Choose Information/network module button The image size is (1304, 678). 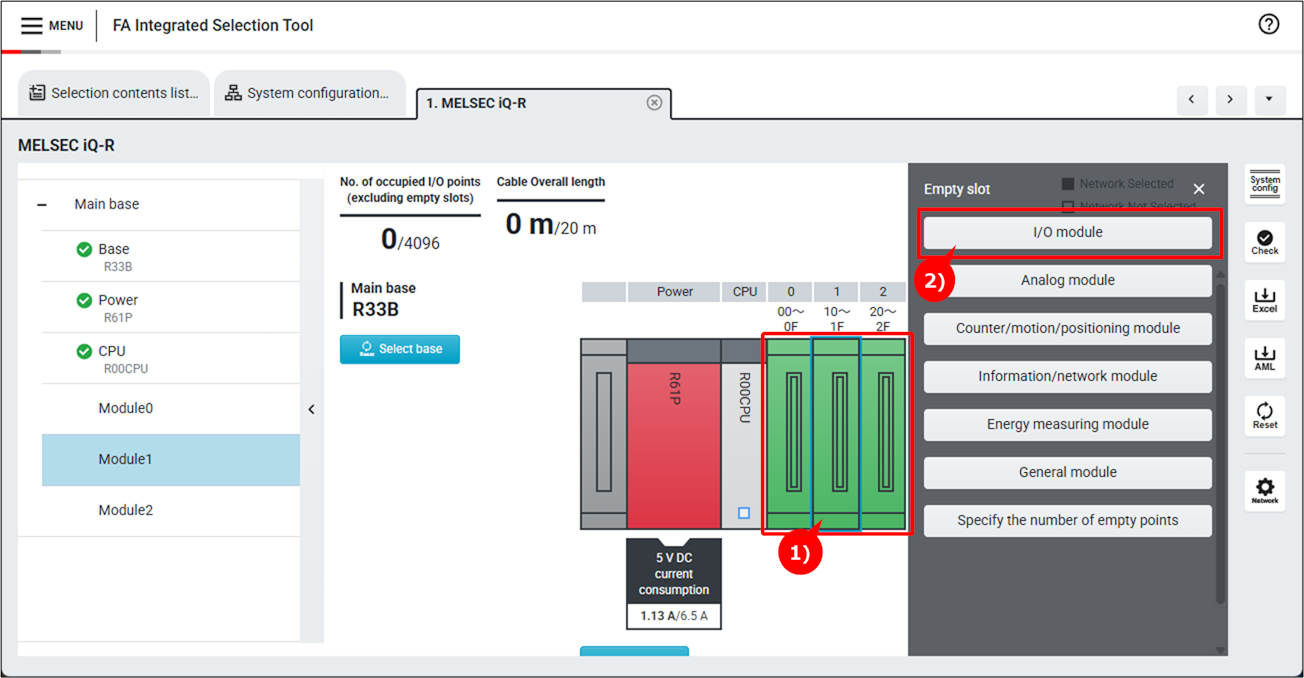(1068, 376)
